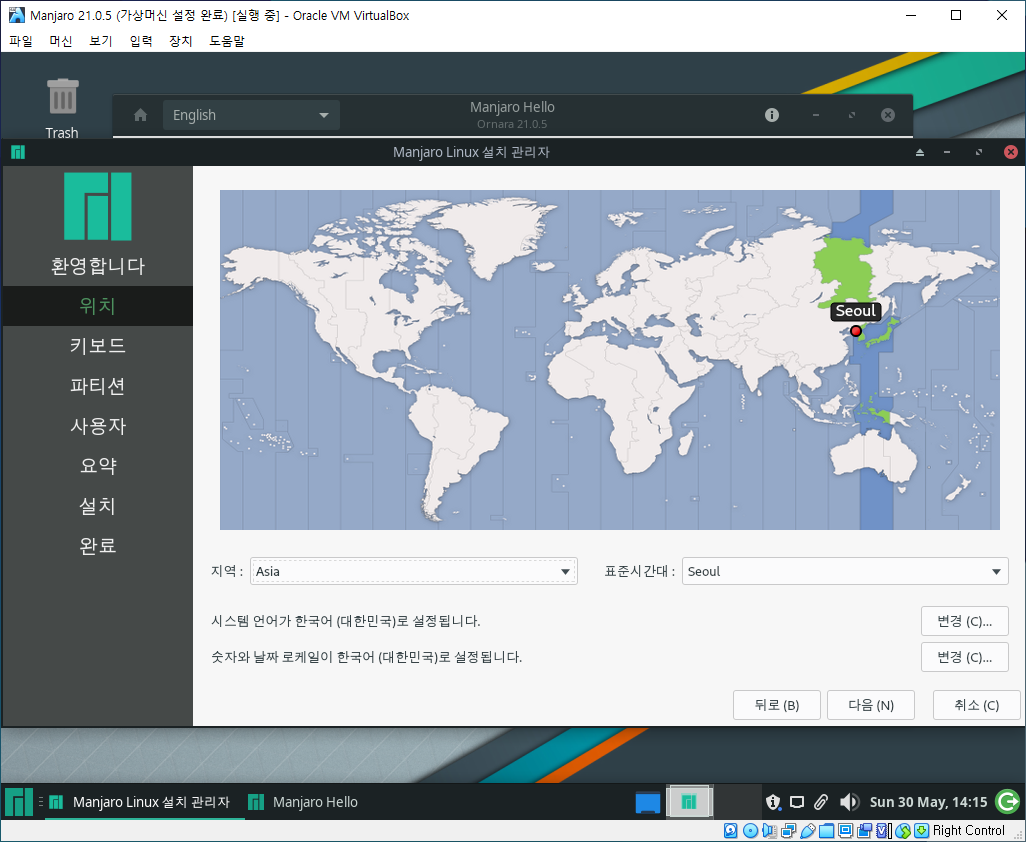Click the 파티션 step in sidebar
This screenshot has width=1026, height=842.
[97, 386]
